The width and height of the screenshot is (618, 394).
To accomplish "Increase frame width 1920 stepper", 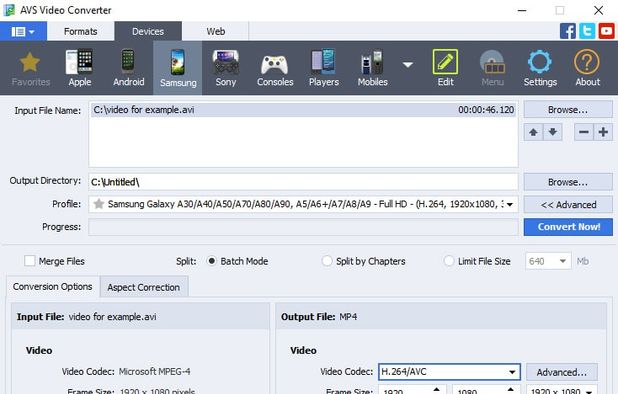I will (436, 389).
